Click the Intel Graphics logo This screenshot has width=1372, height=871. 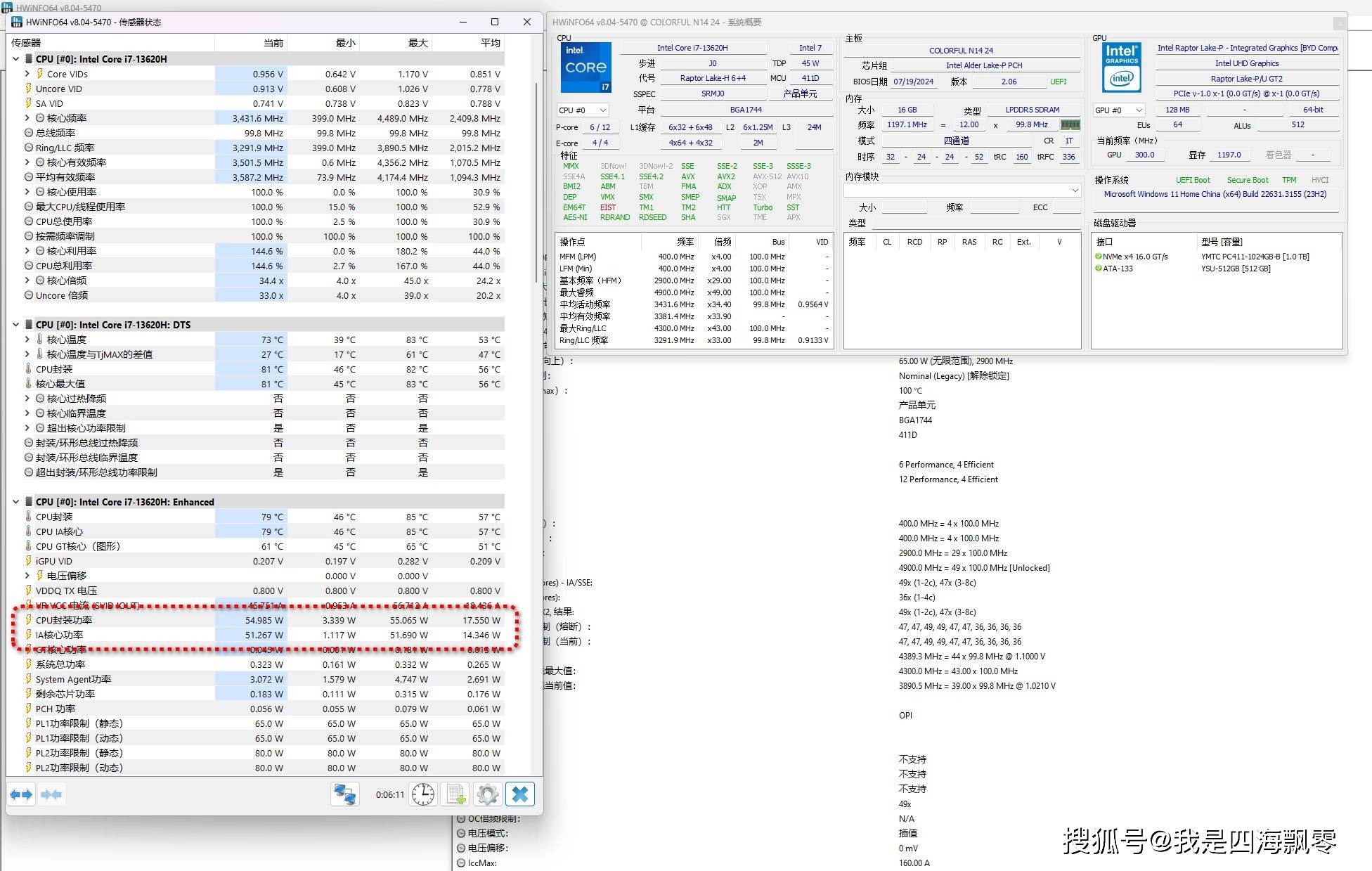pos(1121,67)
